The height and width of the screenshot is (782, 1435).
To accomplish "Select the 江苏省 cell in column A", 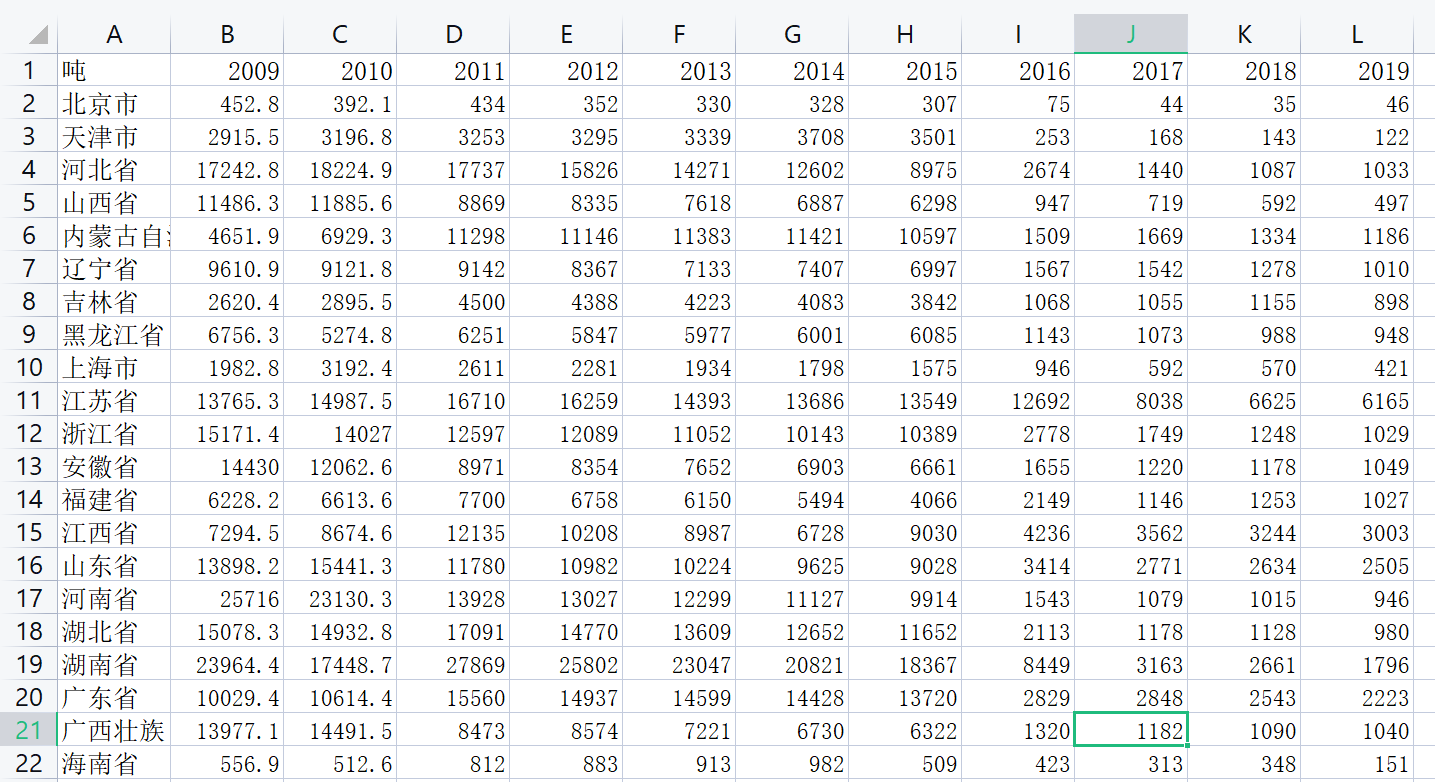I will (x=114, y=401).
